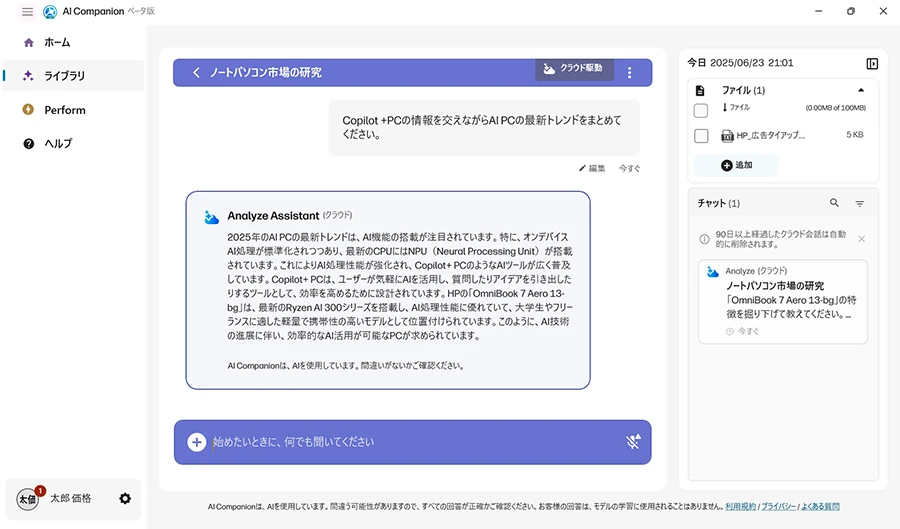Image resolution: width=900 pixels, height=529 pixels.
Task: Edit the message with 編集
Action: [x=592, y=168]
